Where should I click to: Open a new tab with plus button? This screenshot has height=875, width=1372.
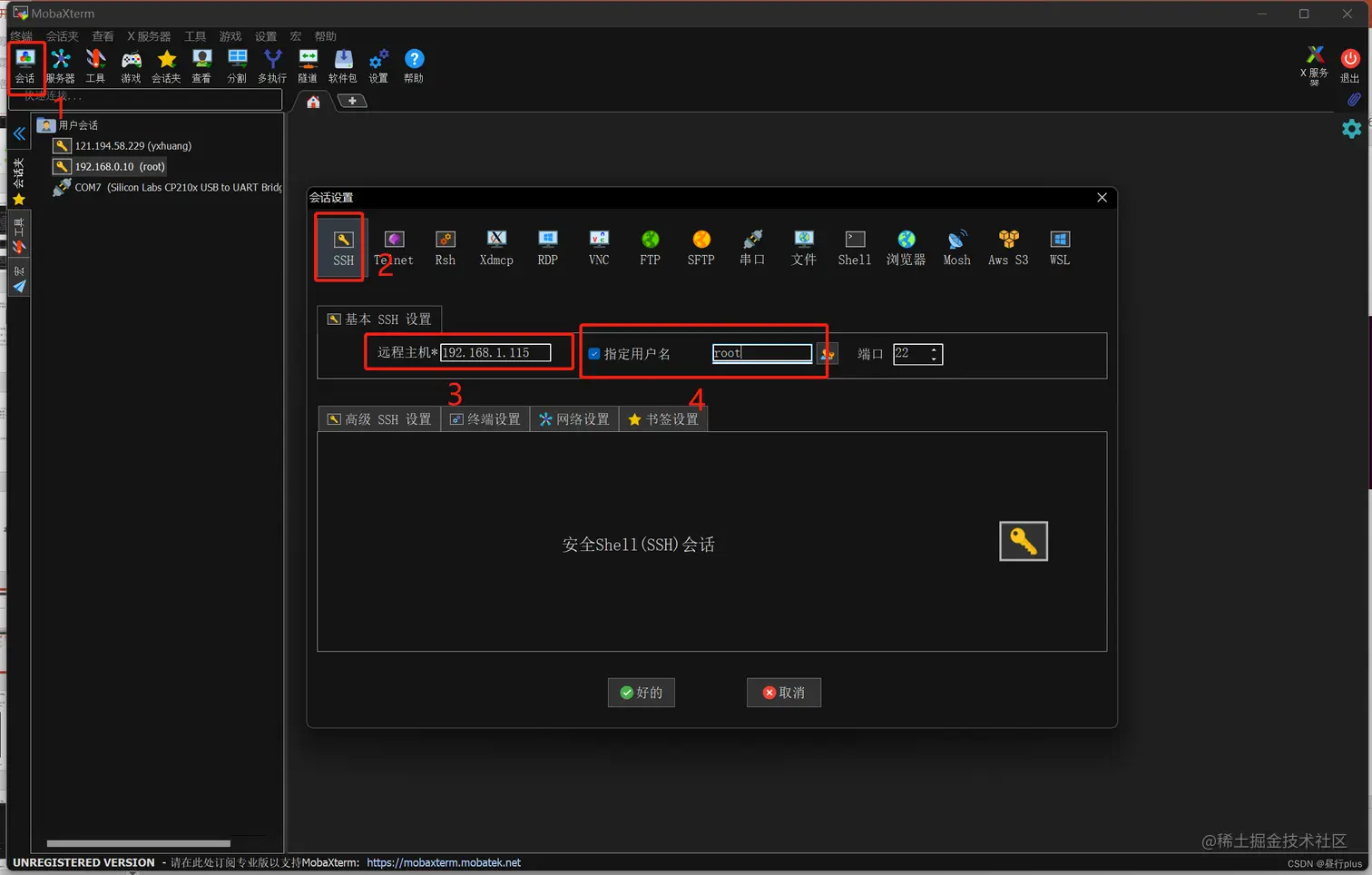352,101
